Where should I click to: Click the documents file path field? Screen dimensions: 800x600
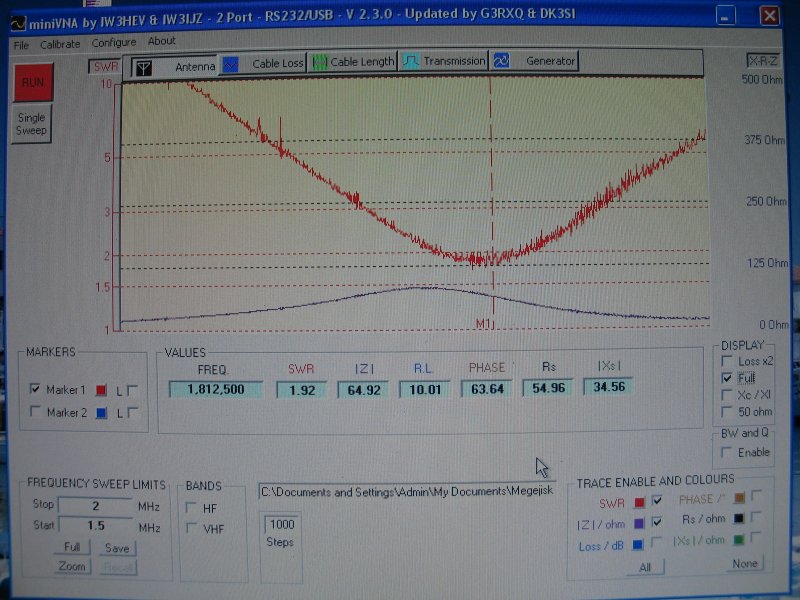coord(407,491)
